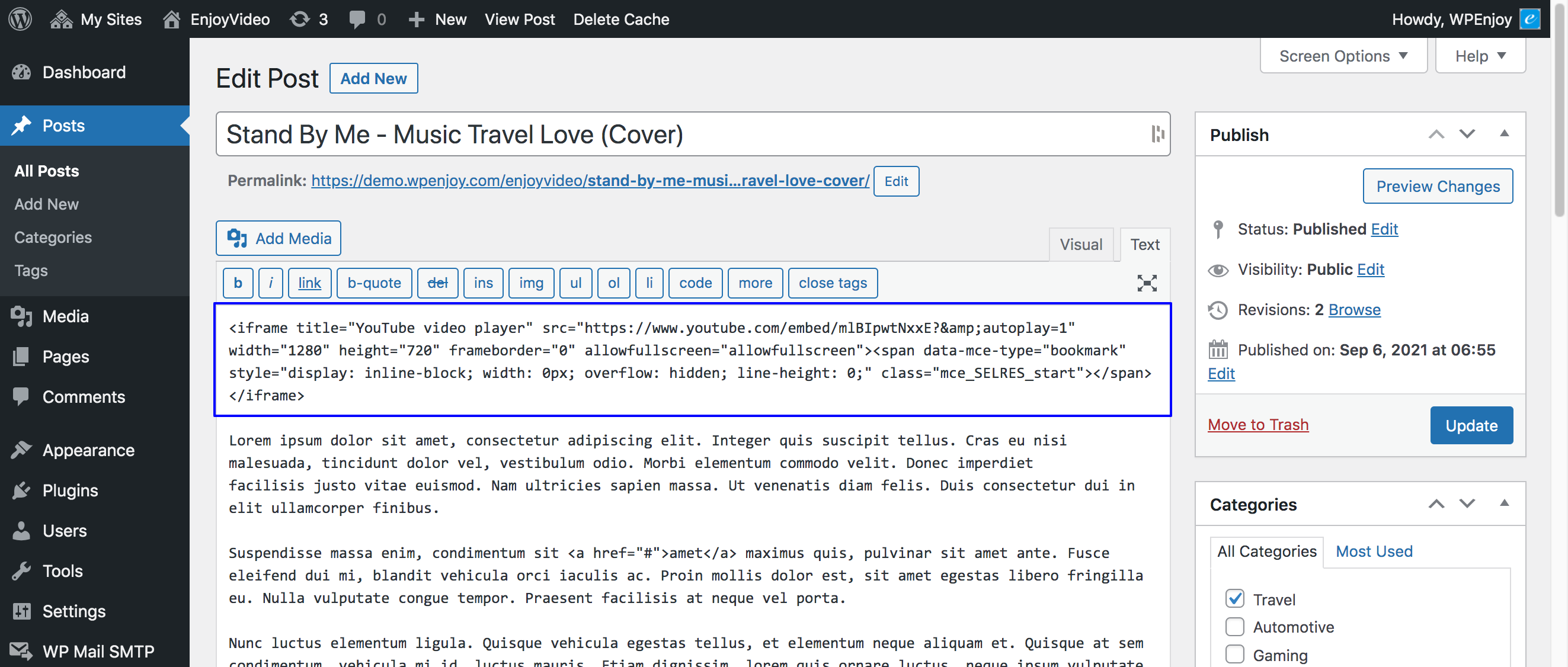Image resolution: width=1568 pixels, height=667 pixels.
Task: Open the WPEnjoy user avatar
Action: 1529,19
